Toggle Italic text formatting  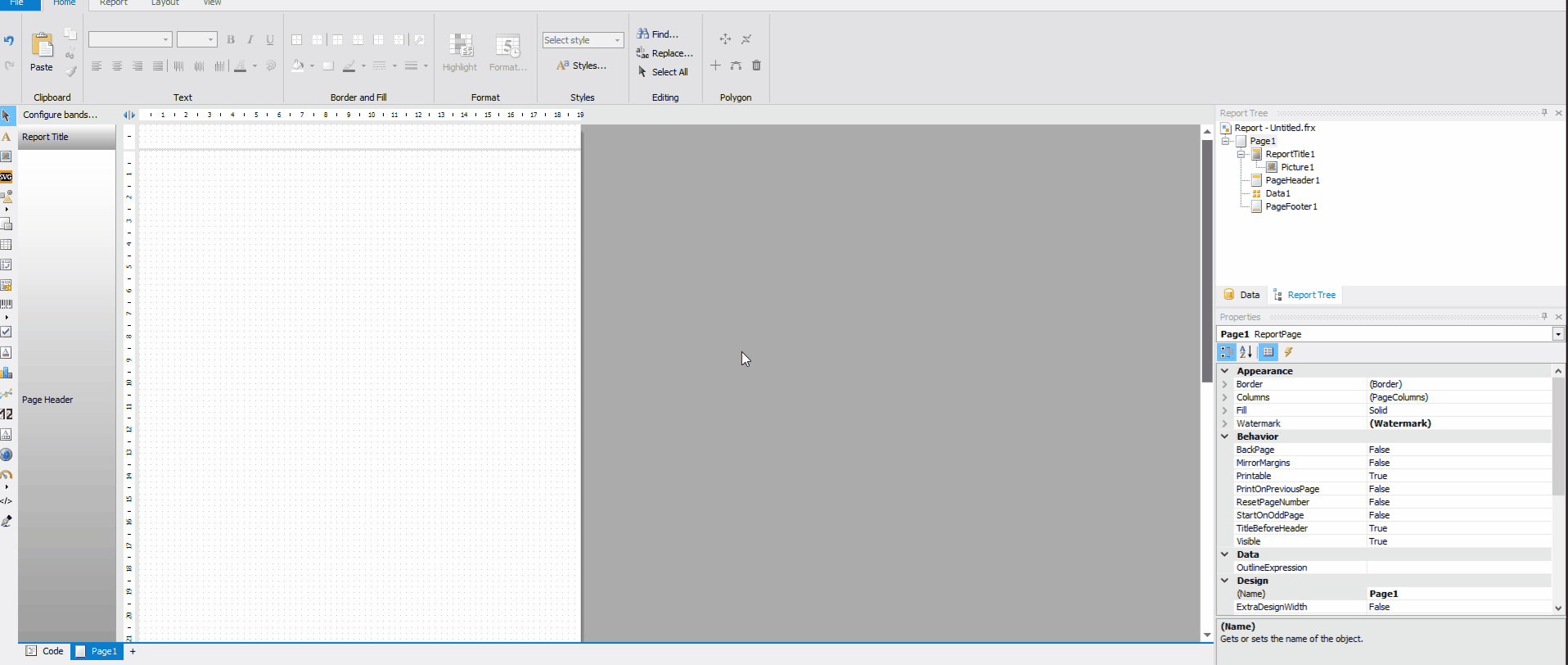click(x=250, y=39)
